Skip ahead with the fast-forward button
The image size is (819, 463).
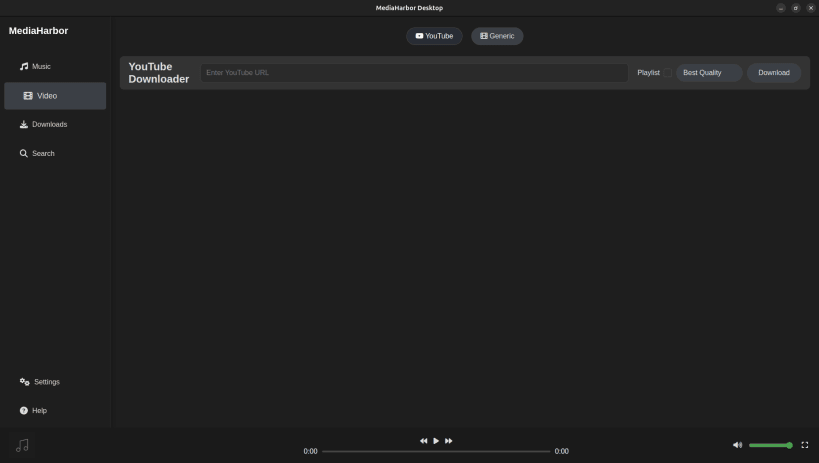click(x=448, y=441)
